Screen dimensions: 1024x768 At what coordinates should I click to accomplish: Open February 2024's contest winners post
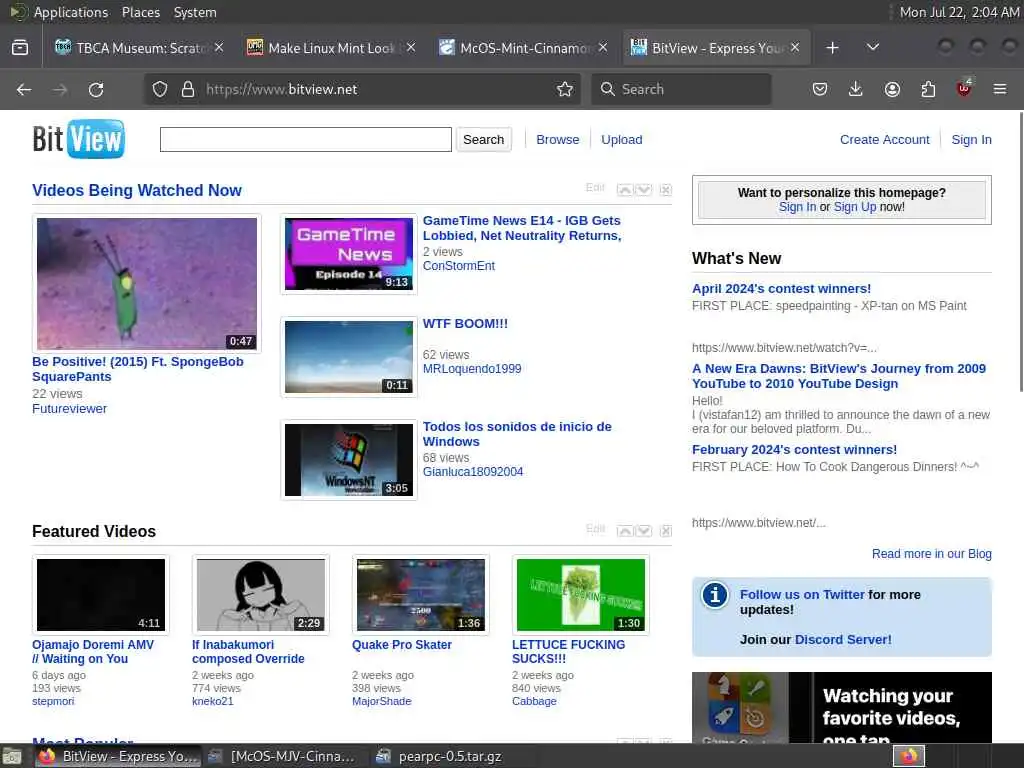click(794, 450)
